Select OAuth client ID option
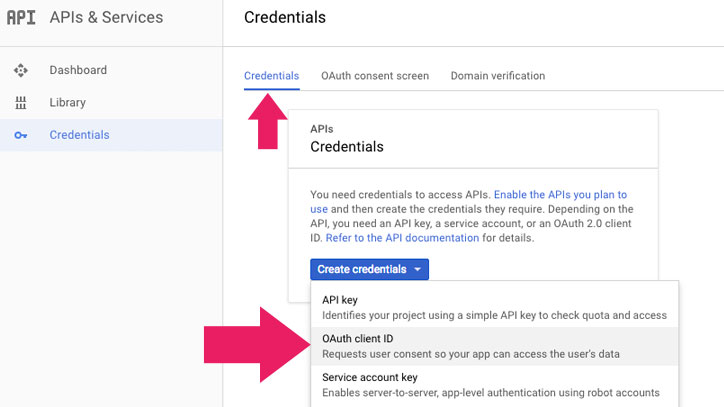The height and width of the screenshot is (407, 724). coord(357,339)
